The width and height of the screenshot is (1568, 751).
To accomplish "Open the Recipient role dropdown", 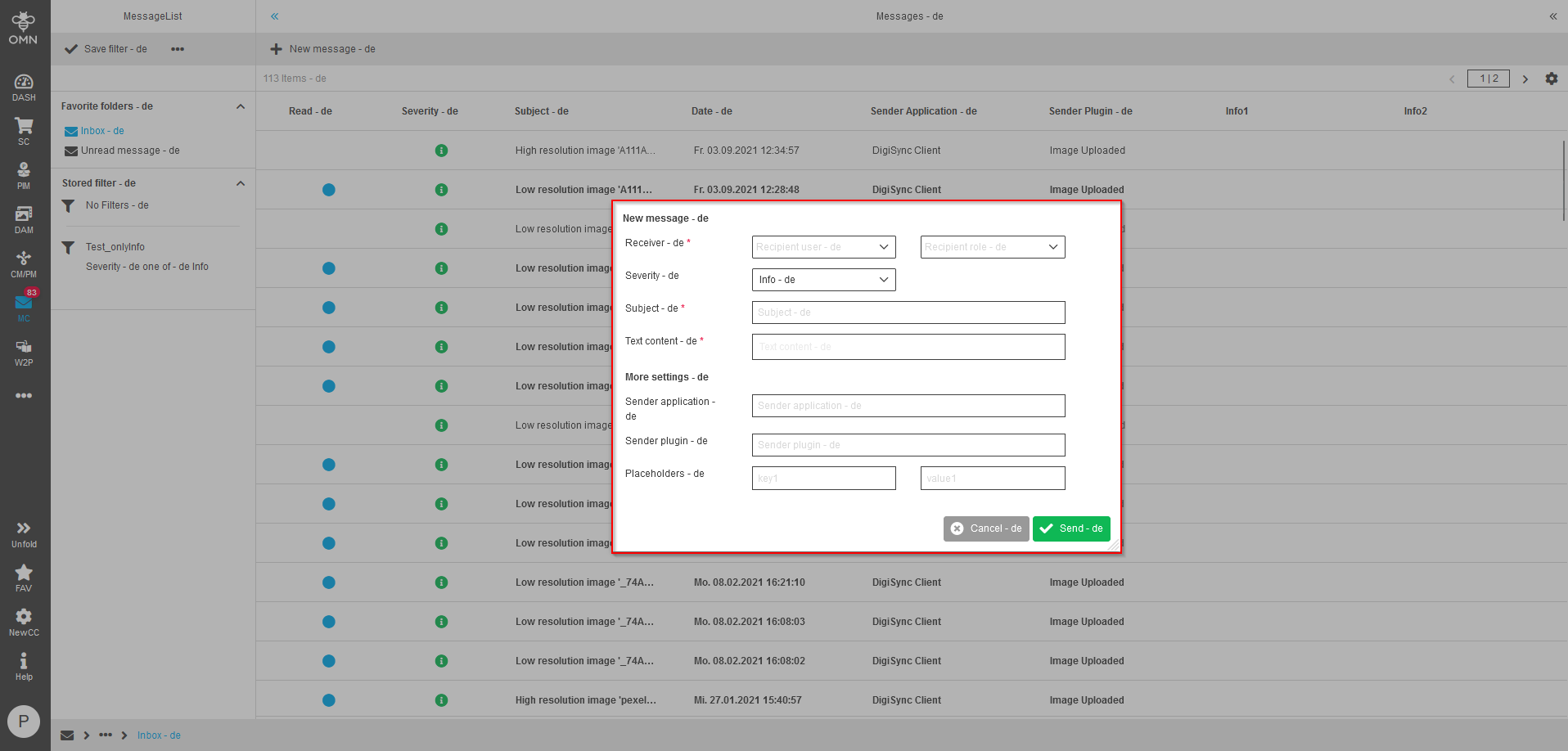I will [992, 247].
